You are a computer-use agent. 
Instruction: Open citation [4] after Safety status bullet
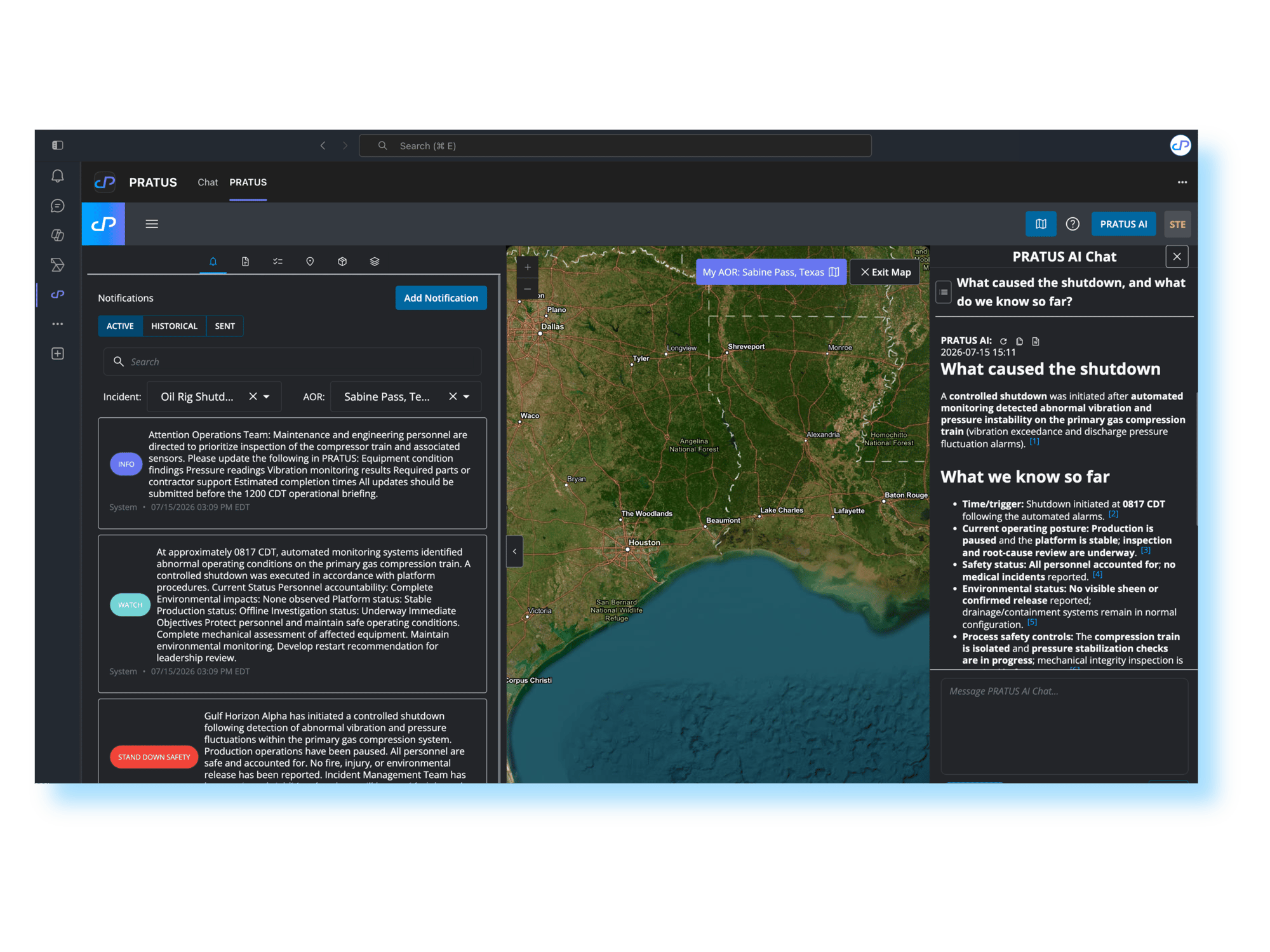(1097, 574)
